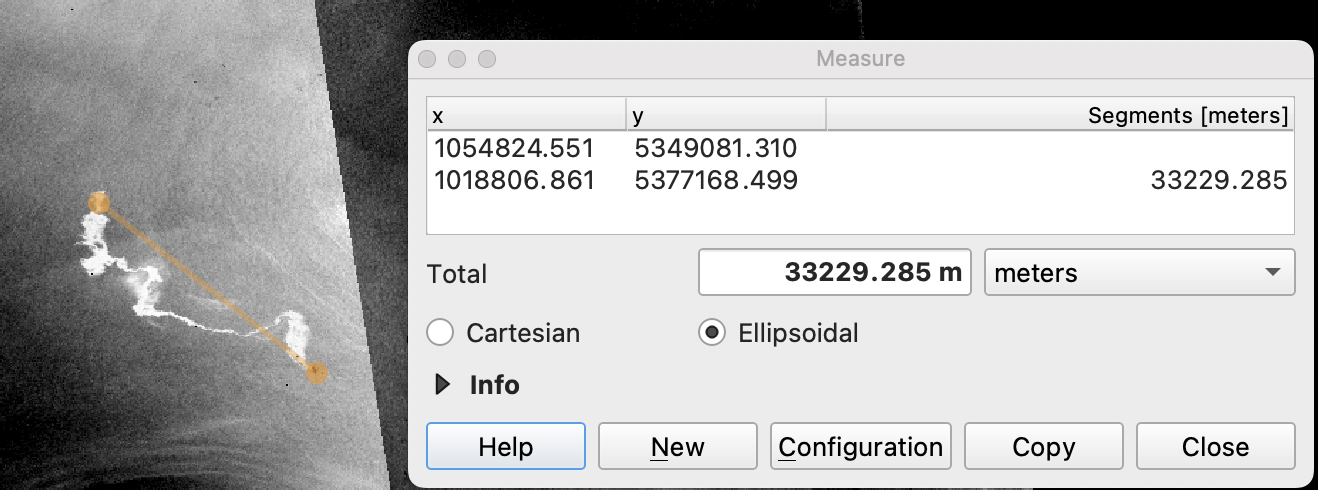The image size is (1318, 490).
Task: Click the Close button
Action: click(x=1215, y=446)
